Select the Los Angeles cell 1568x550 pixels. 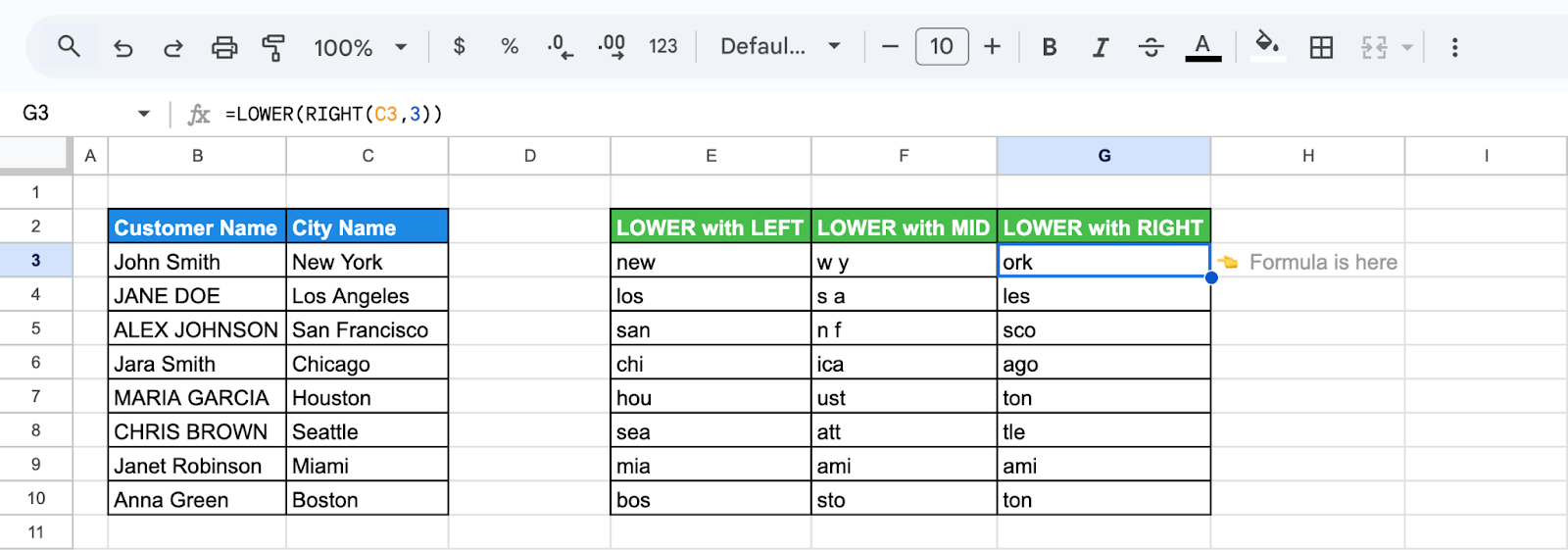pos(367,294)
